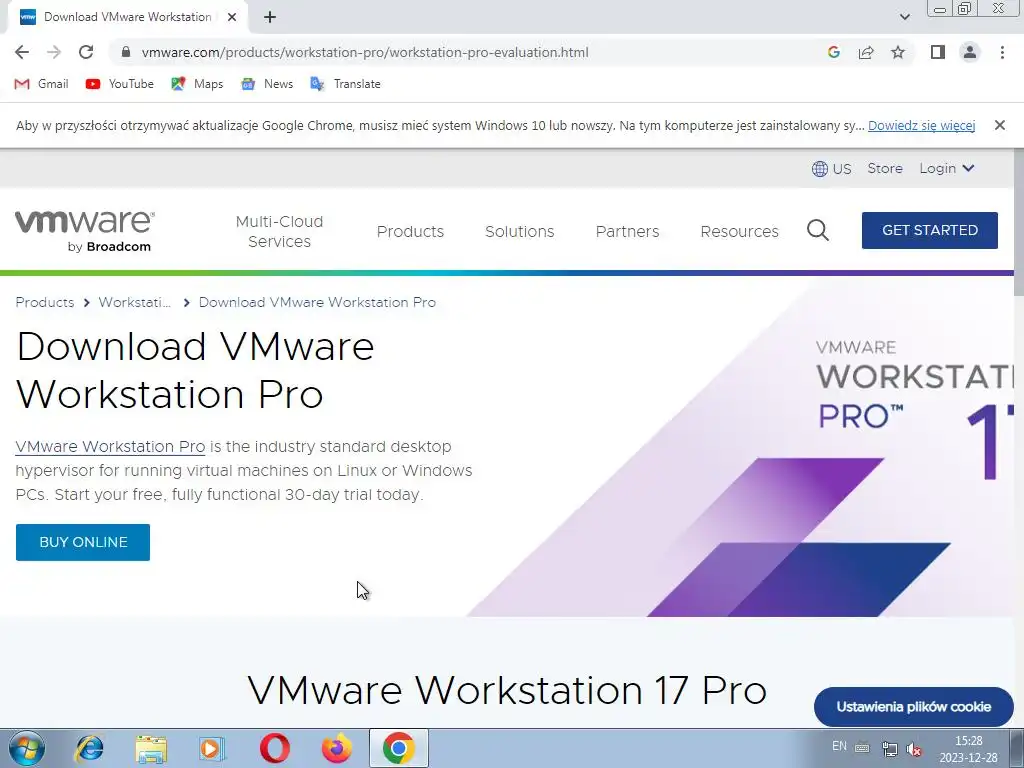Viewport: 1024px width, 768px height.
Task: Open Chrome three-dot menu
Action: 1002,52
